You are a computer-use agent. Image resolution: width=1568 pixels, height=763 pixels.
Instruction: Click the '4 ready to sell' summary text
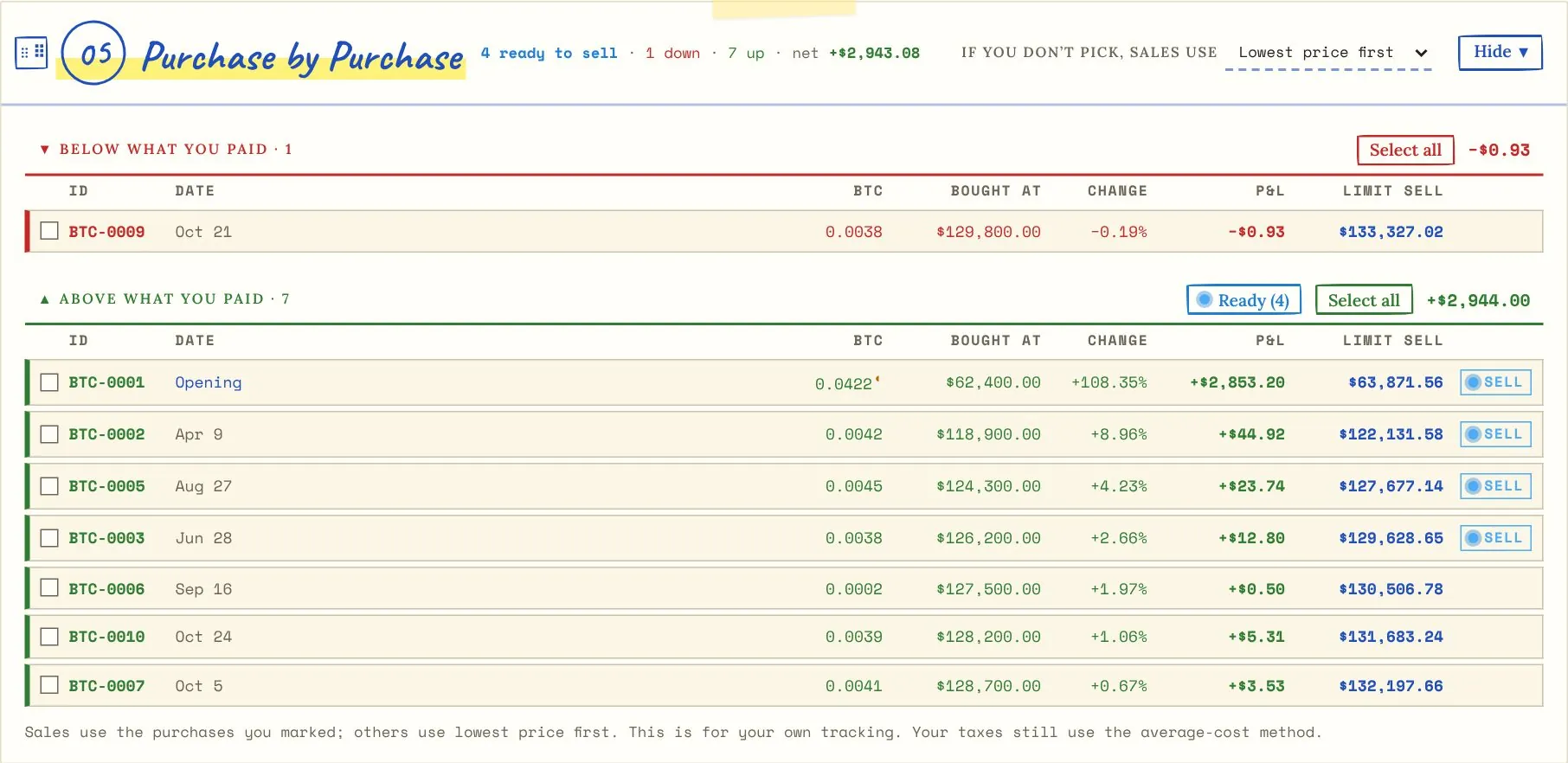point(549,53)
